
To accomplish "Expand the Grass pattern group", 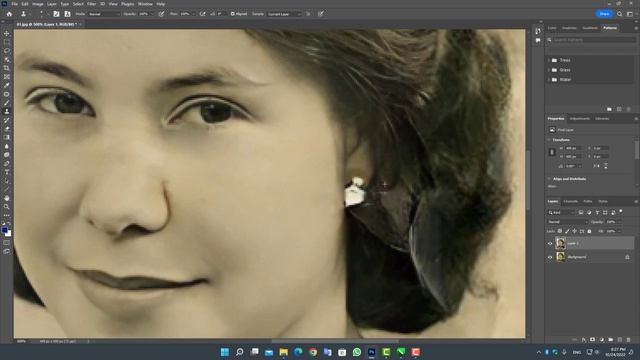I will click(549, 70).
